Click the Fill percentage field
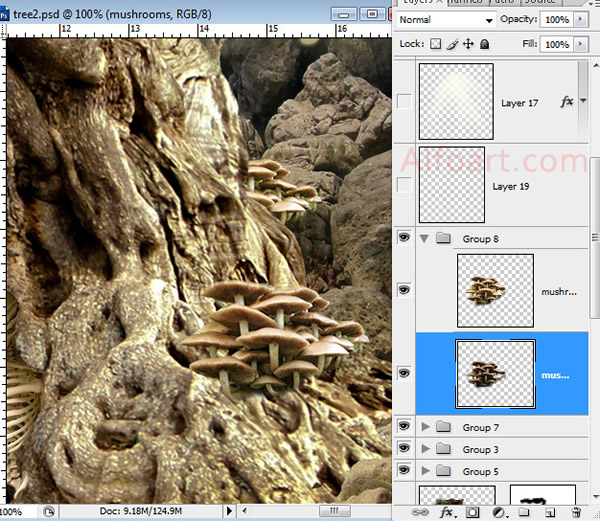 tap(557, 44)
